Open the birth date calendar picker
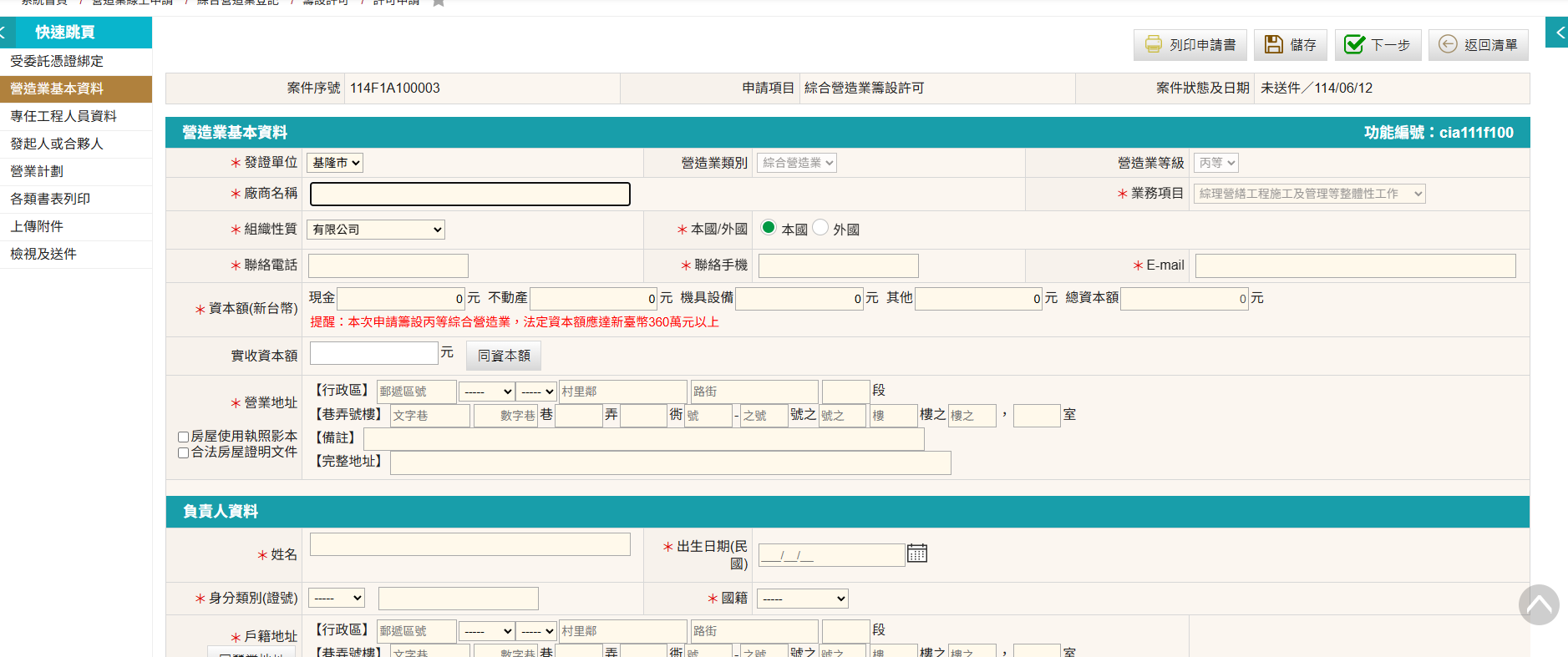Viewport: 1568px width, 657px height. pos(917,553)
